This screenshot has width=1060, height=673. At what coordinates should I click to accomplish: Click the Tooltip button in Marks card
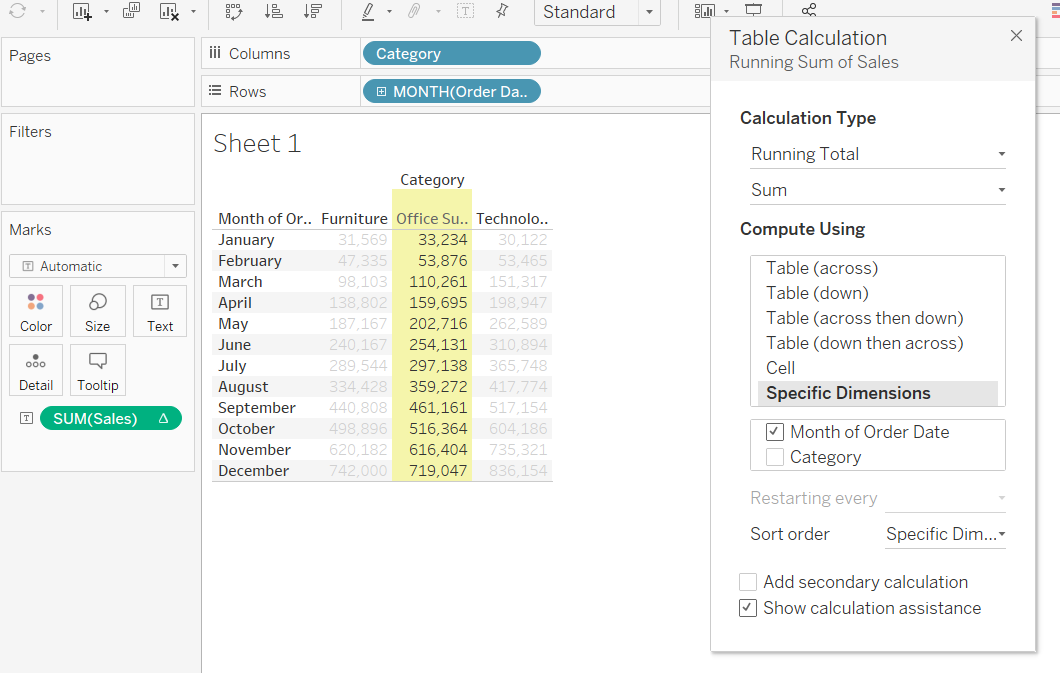(x=98, y=370)
